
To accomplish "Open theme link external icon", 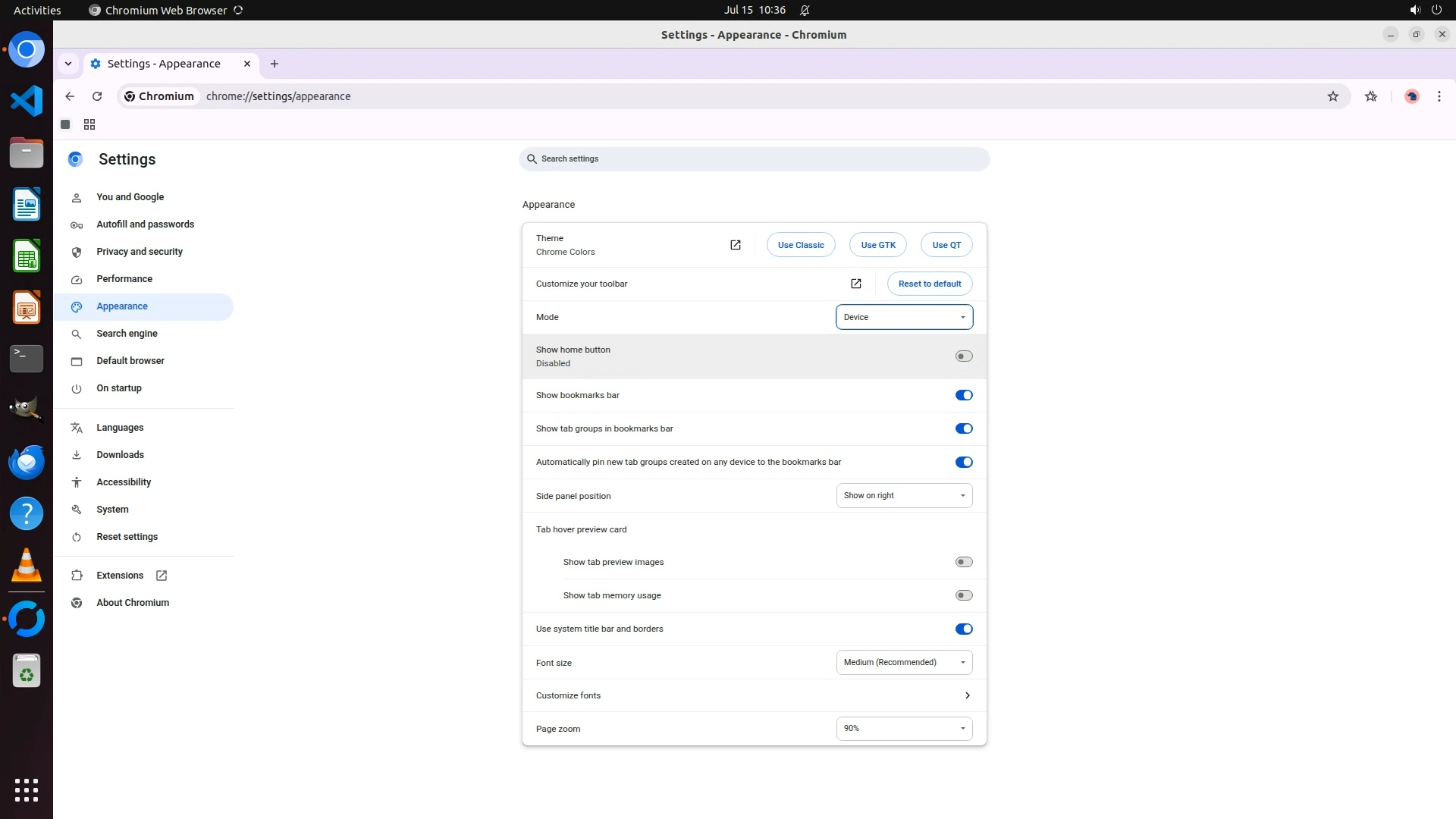I will (x=735, y=245).
